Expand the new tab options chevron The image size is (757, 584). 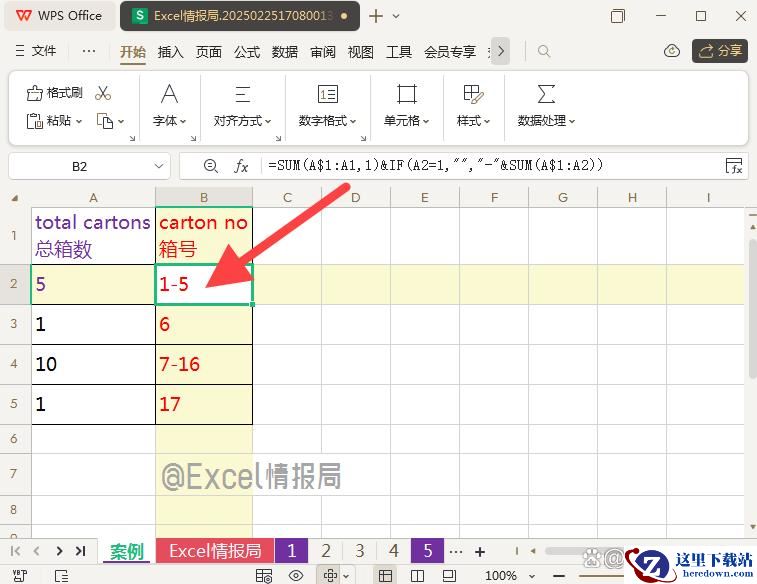tap(396, 16)
